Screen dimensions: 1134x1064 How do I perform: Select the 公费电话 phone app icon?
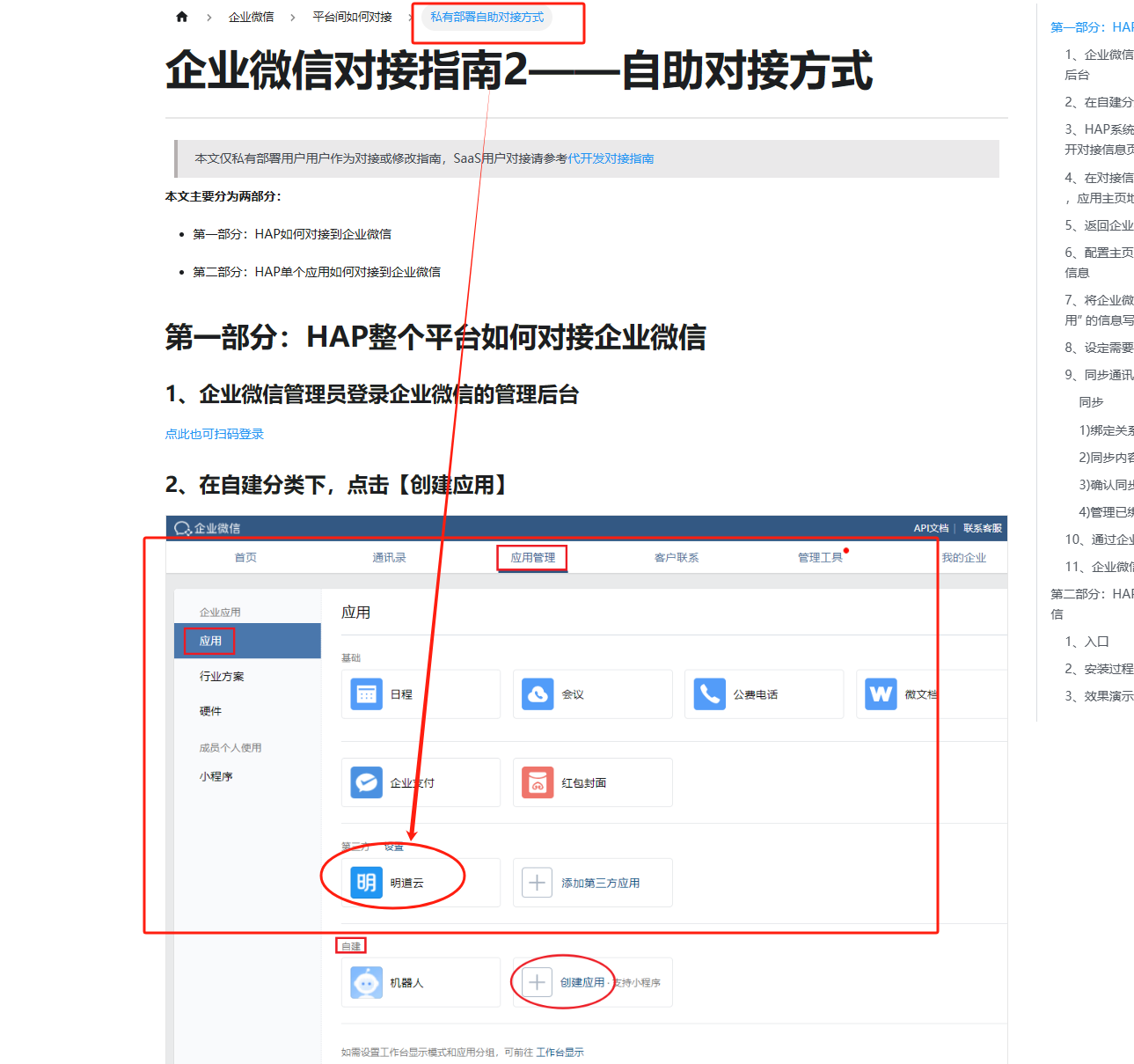pos(709,693)
